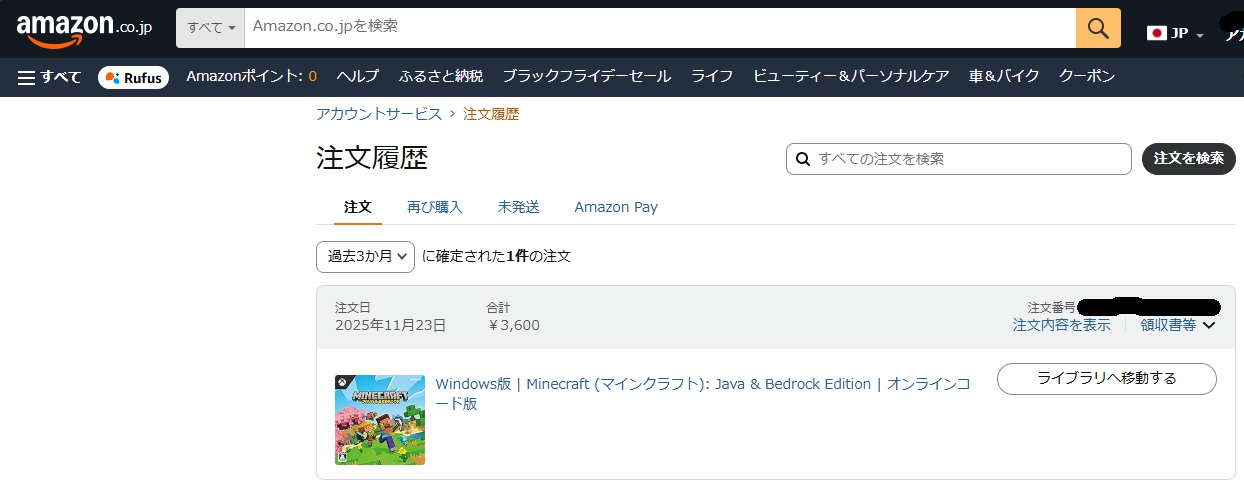
Task: Open the hamburger すべて menu
Action: pyautogui.click(x=49, y=77)
